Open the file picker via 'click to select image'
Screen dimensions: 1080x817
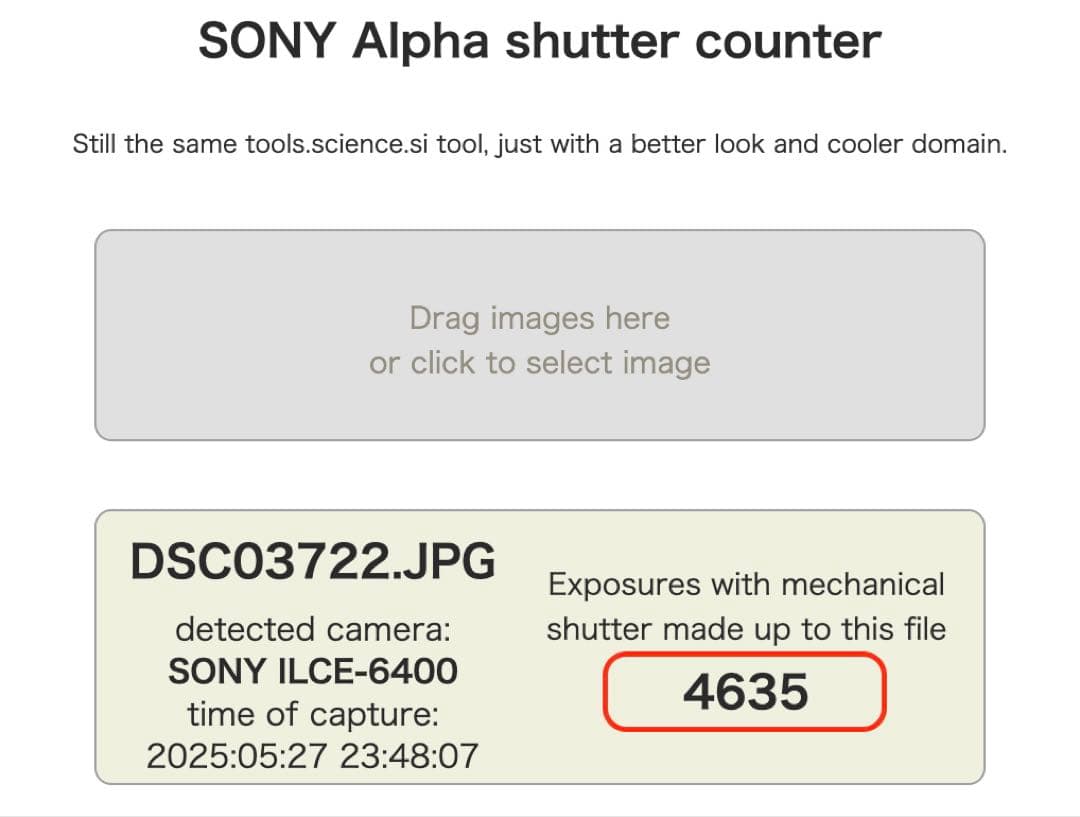(x=540, y=362)
